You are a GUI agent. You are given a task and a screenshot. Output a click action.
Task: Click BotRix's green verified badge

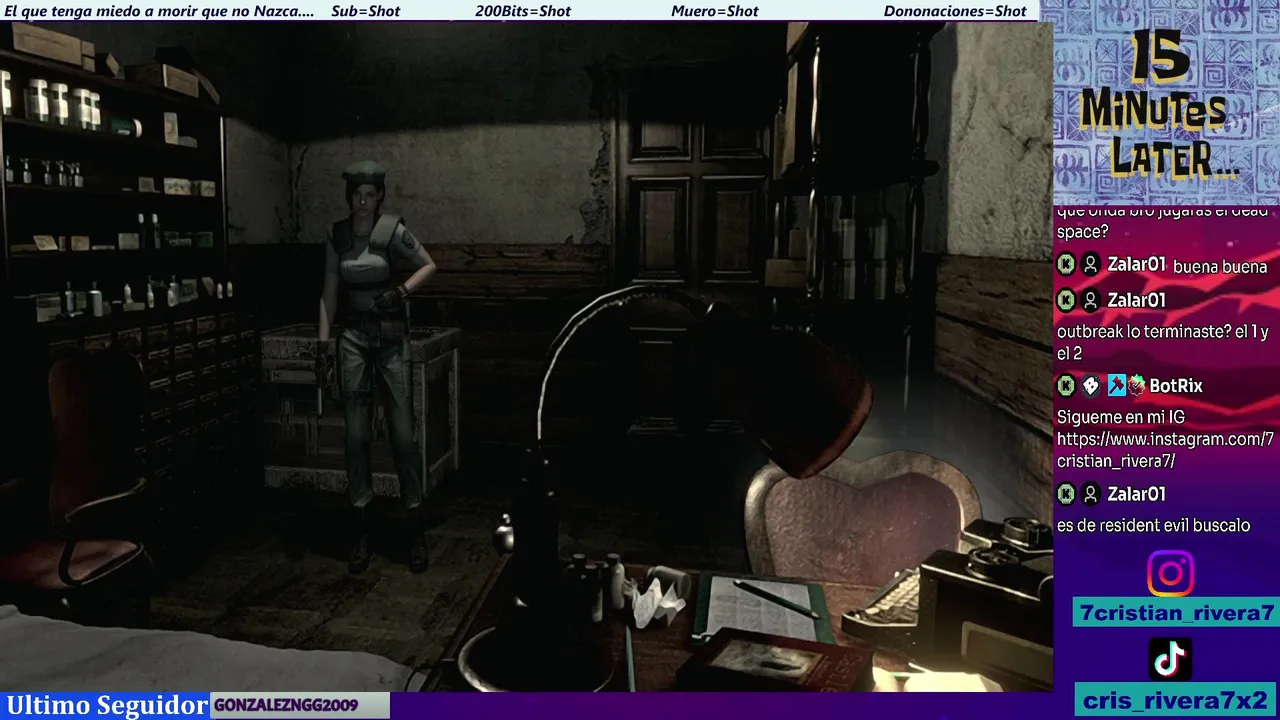tap(1136, 385)
